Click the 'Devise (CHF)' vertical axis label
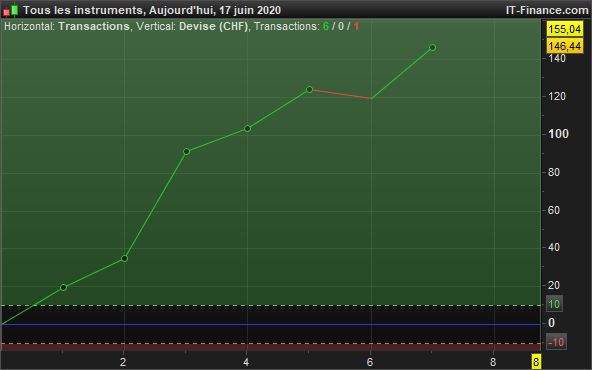 (213, 26)
